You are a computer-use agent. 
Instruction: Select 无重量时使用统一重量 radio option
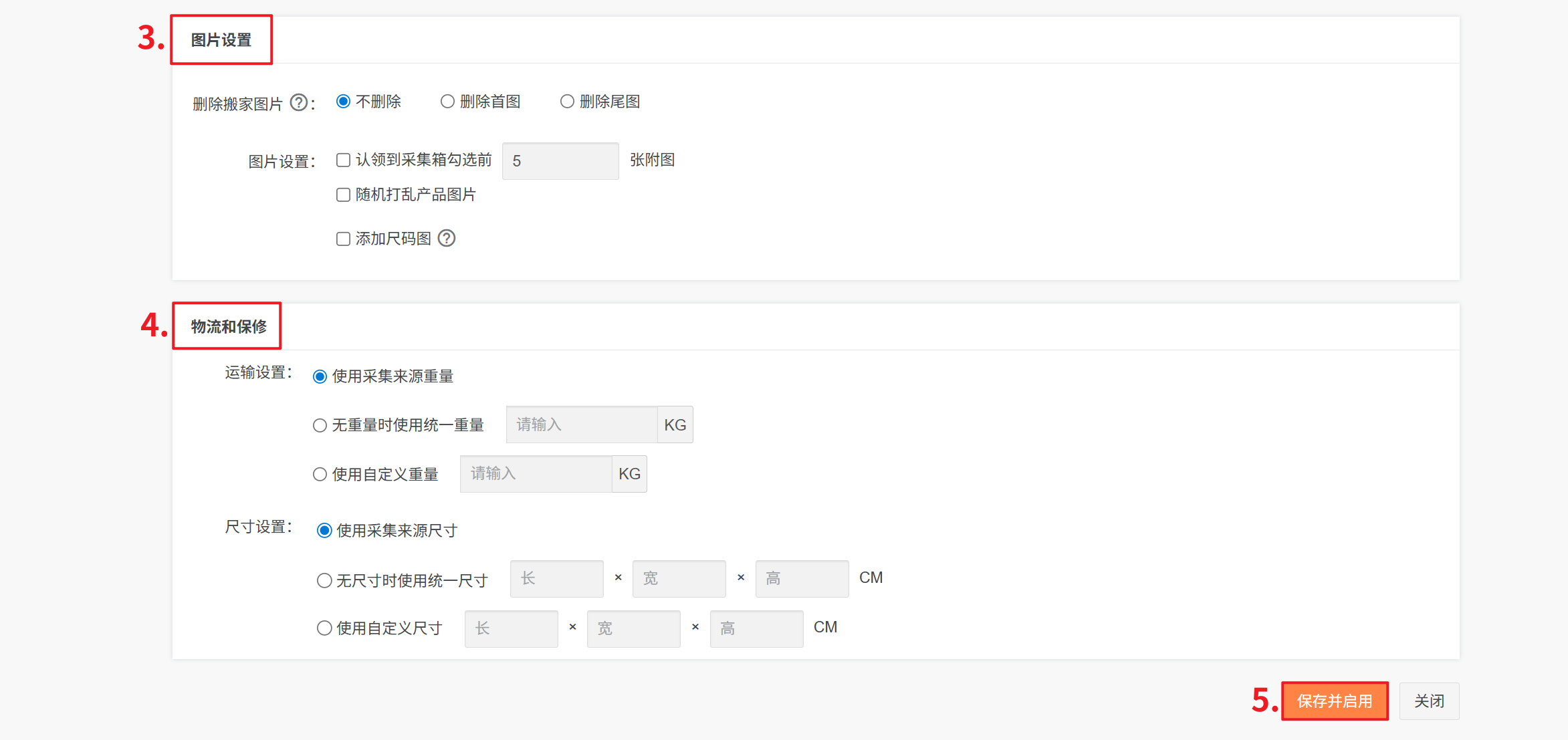coord(320,426)
